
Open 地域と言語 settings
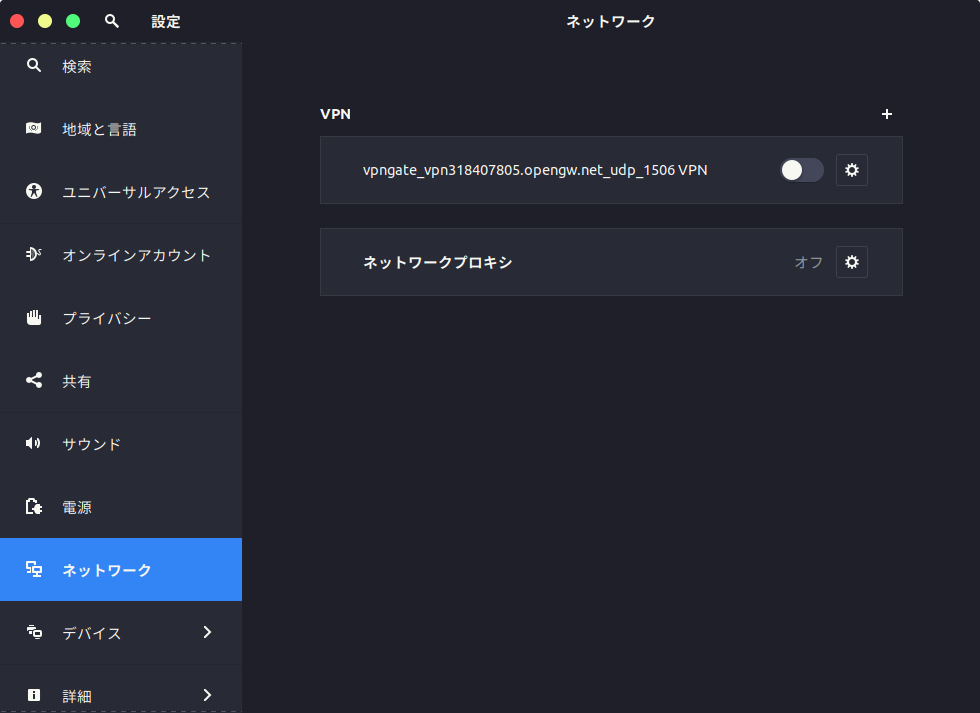[x=121, y=129]
